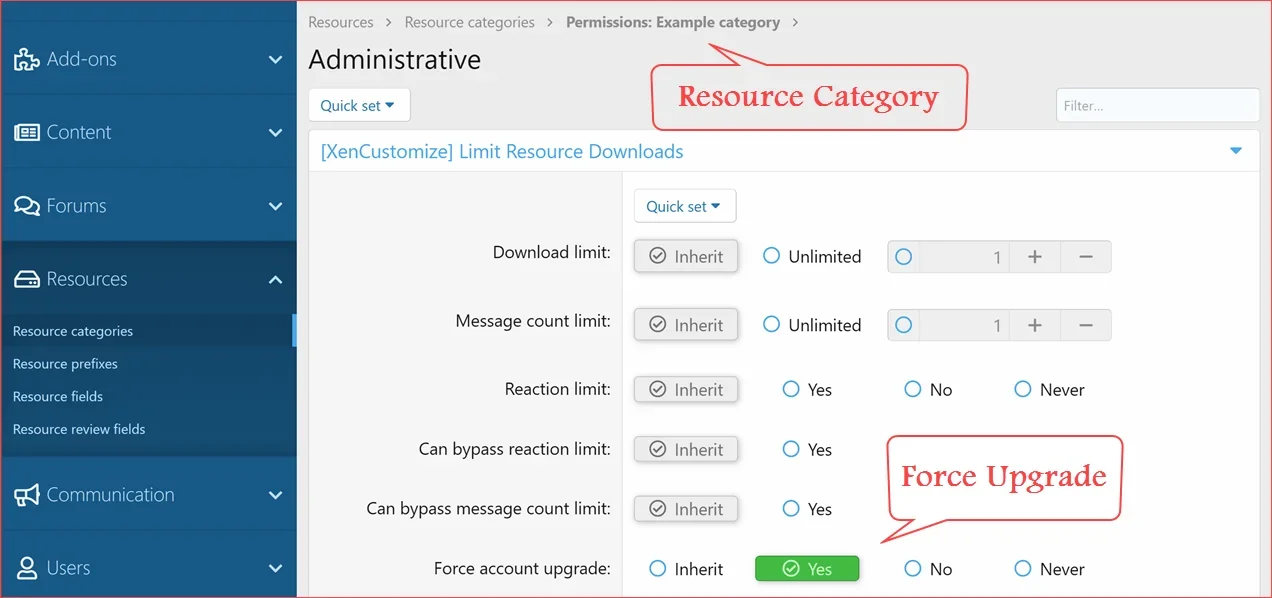Decrease Message count limit with minus button
1272x598 pixels.
[x=1085, y=325]
